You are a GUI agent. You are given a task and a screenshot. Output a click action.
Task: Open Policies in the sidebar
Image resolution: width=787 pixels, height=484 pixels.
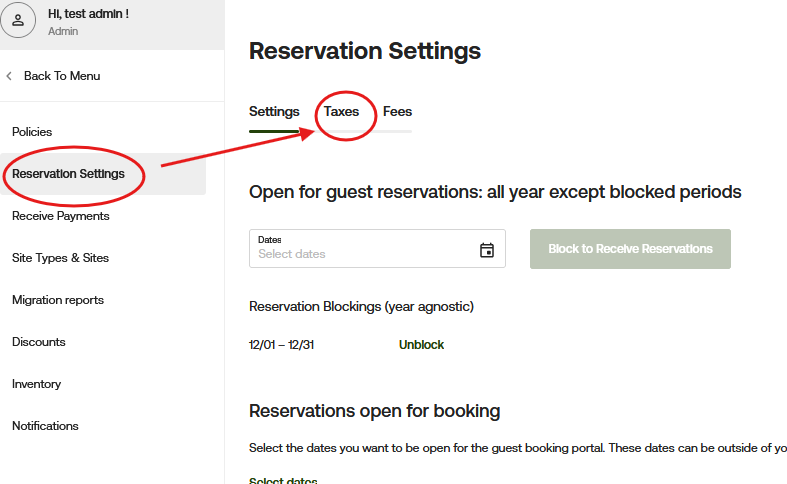coord(32,132)
